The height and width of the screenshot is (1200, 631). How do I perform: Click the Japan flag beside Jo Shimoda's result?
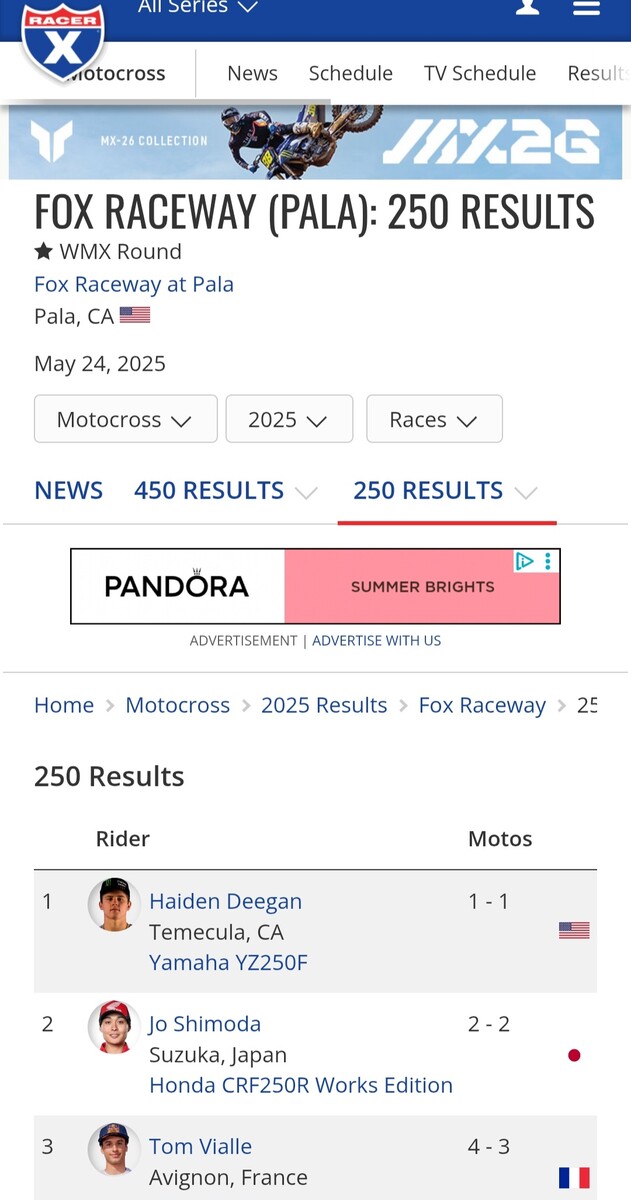click(574, 1055)
